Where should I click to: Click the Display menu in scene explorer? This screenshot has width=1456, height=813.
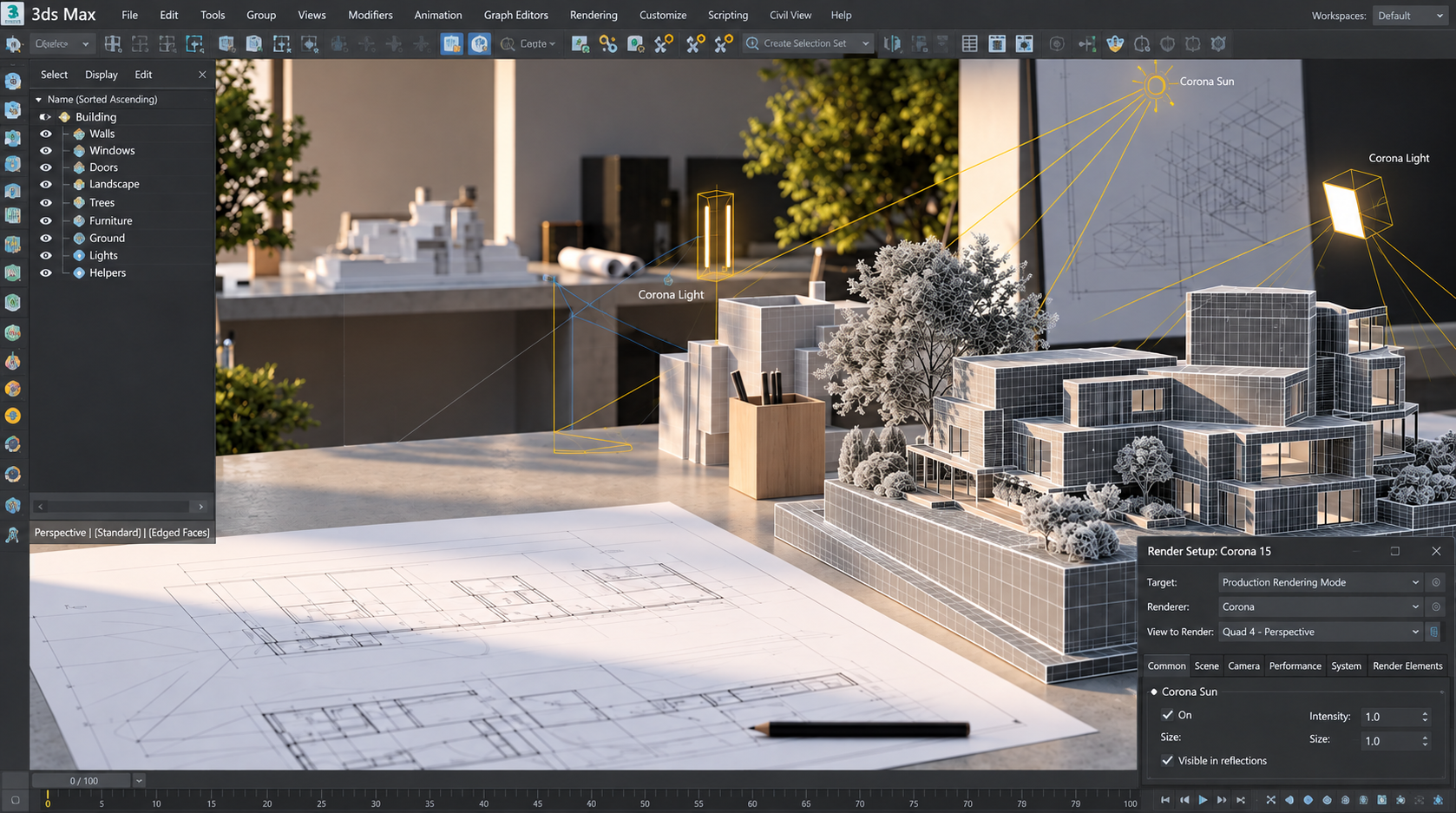102,75
